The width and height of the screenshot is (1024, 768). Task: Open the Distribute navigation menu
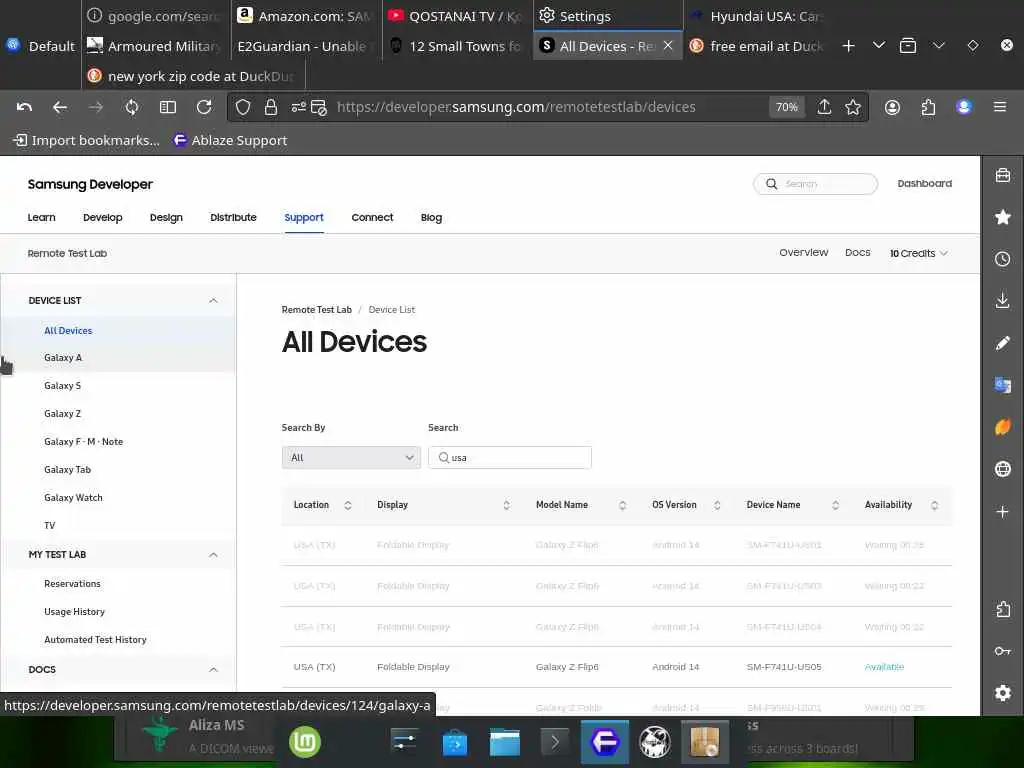pyautogui.click(x=233, y=217)
